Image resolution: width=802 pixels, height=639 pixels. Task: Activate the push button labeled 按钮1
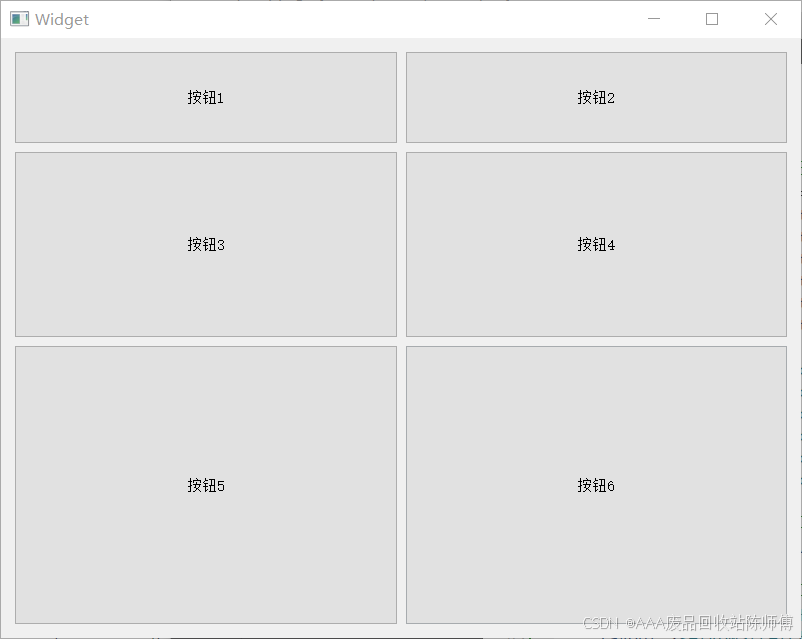pyautogui.click(x=206, y=97)
